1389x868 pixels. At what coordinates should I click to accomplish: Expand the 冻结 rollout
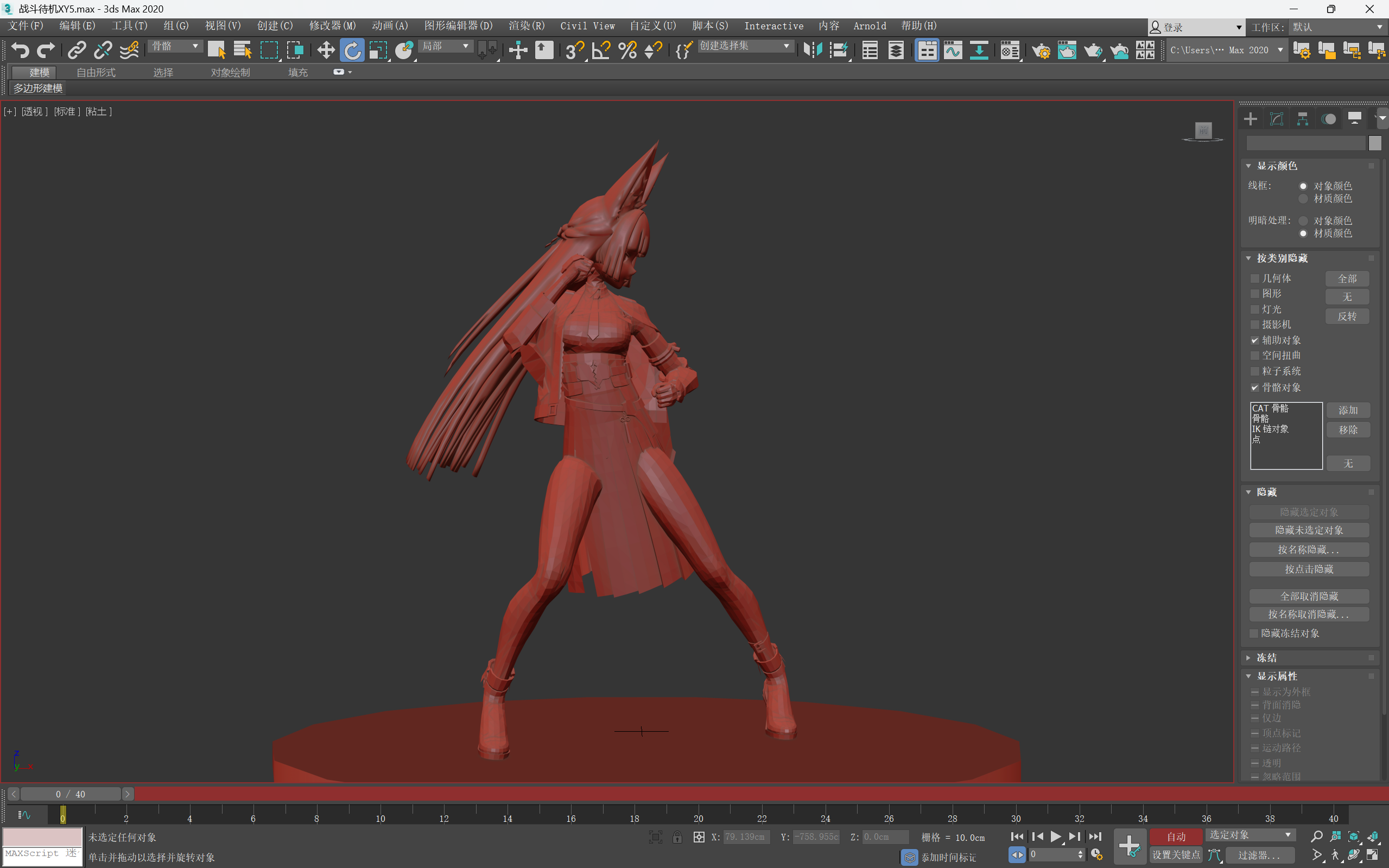(x=1266, y=657)
